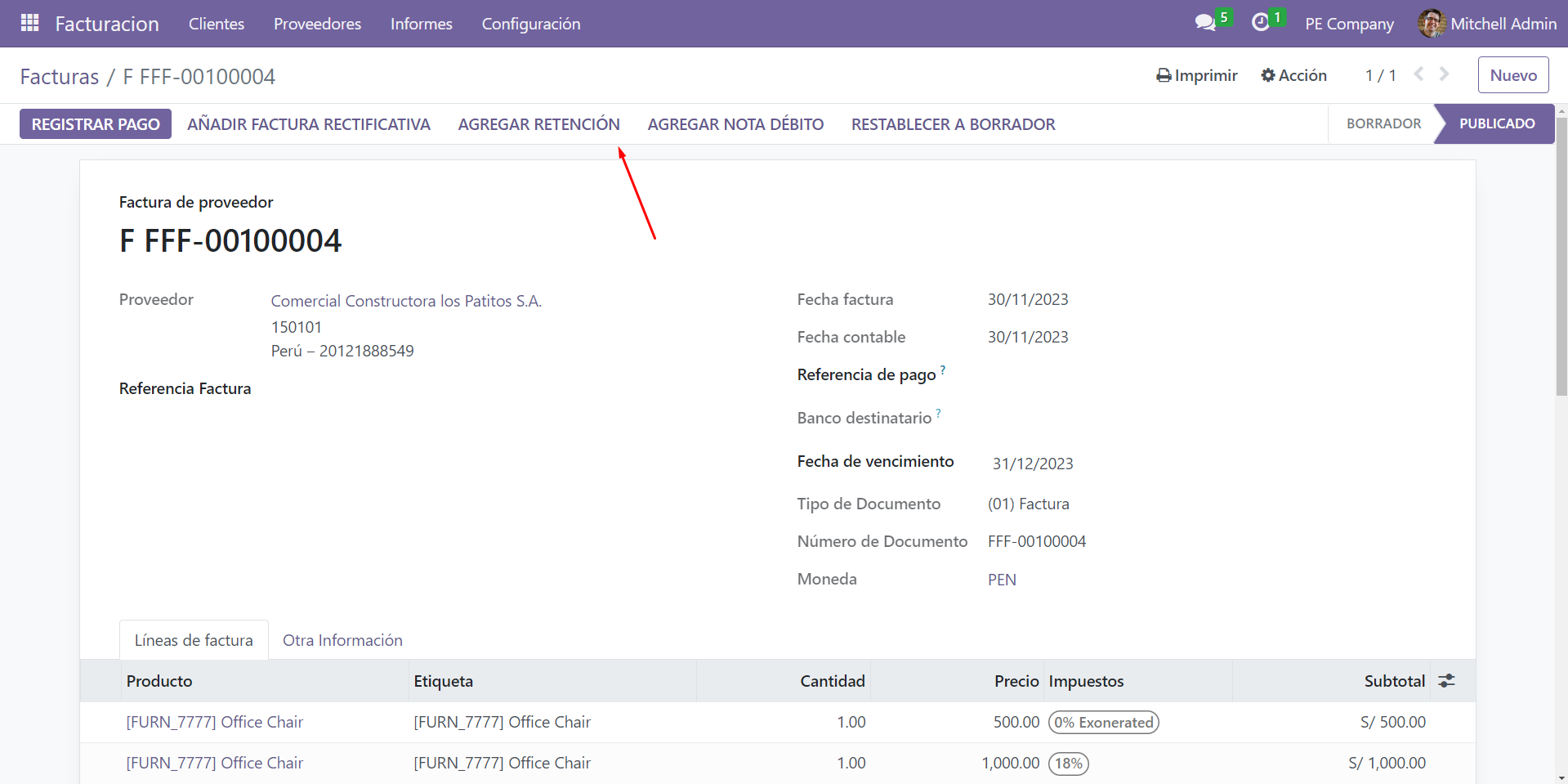This screenshot has width=1568, height=784.
Task: Click pager counter 1 / 1
Action: (x=1380, y=75)
